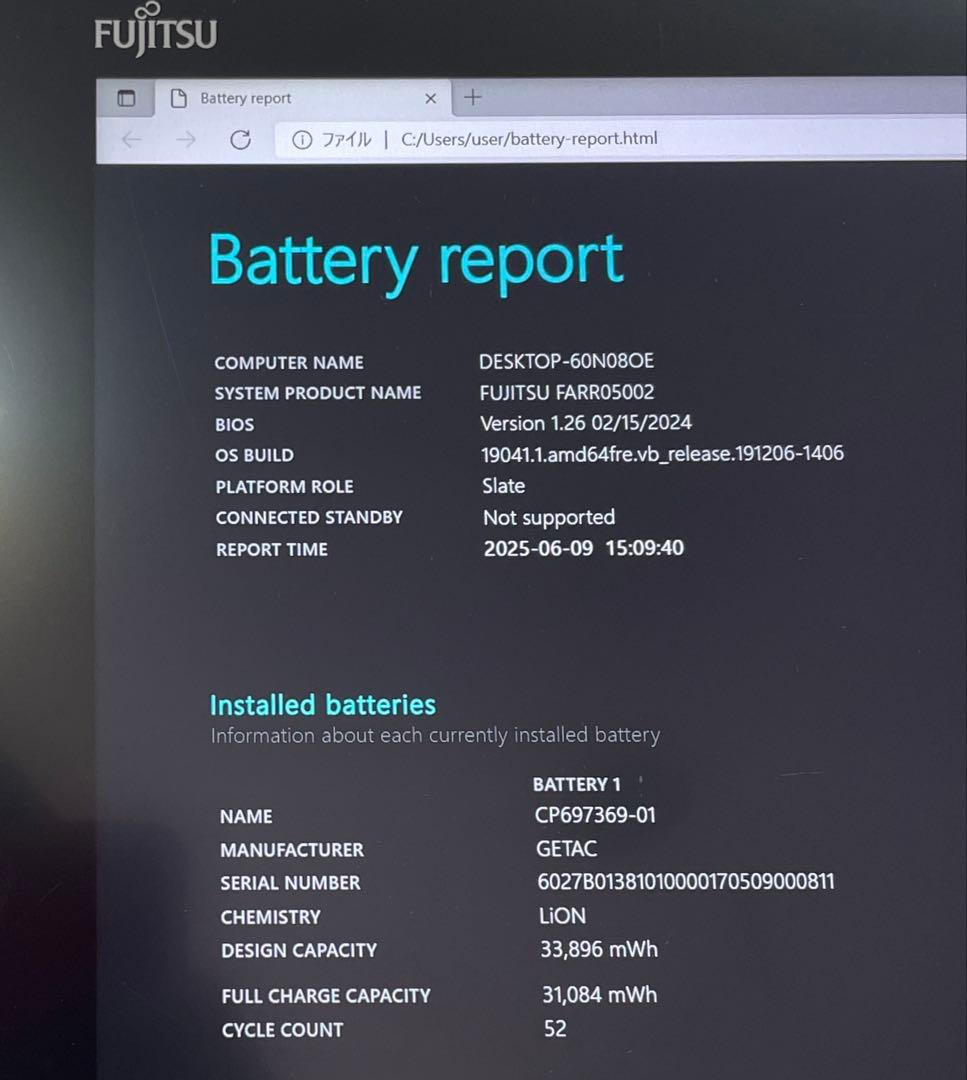The image size is (967, 1080).
Task: Reload the battery report page
Action: (x=240, y=141)
